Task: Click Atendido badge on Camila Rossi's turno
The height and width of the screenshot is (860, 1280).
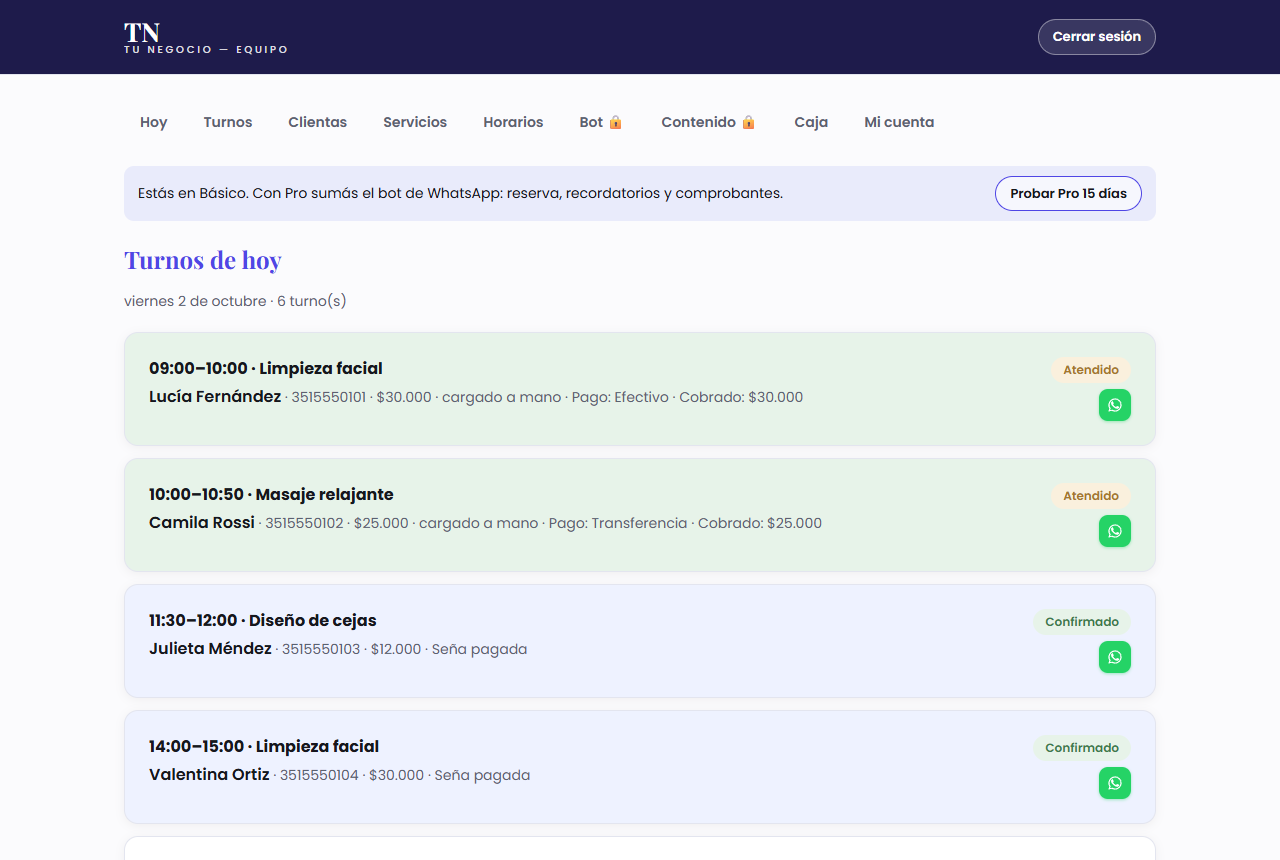Action: [1091, 496]
